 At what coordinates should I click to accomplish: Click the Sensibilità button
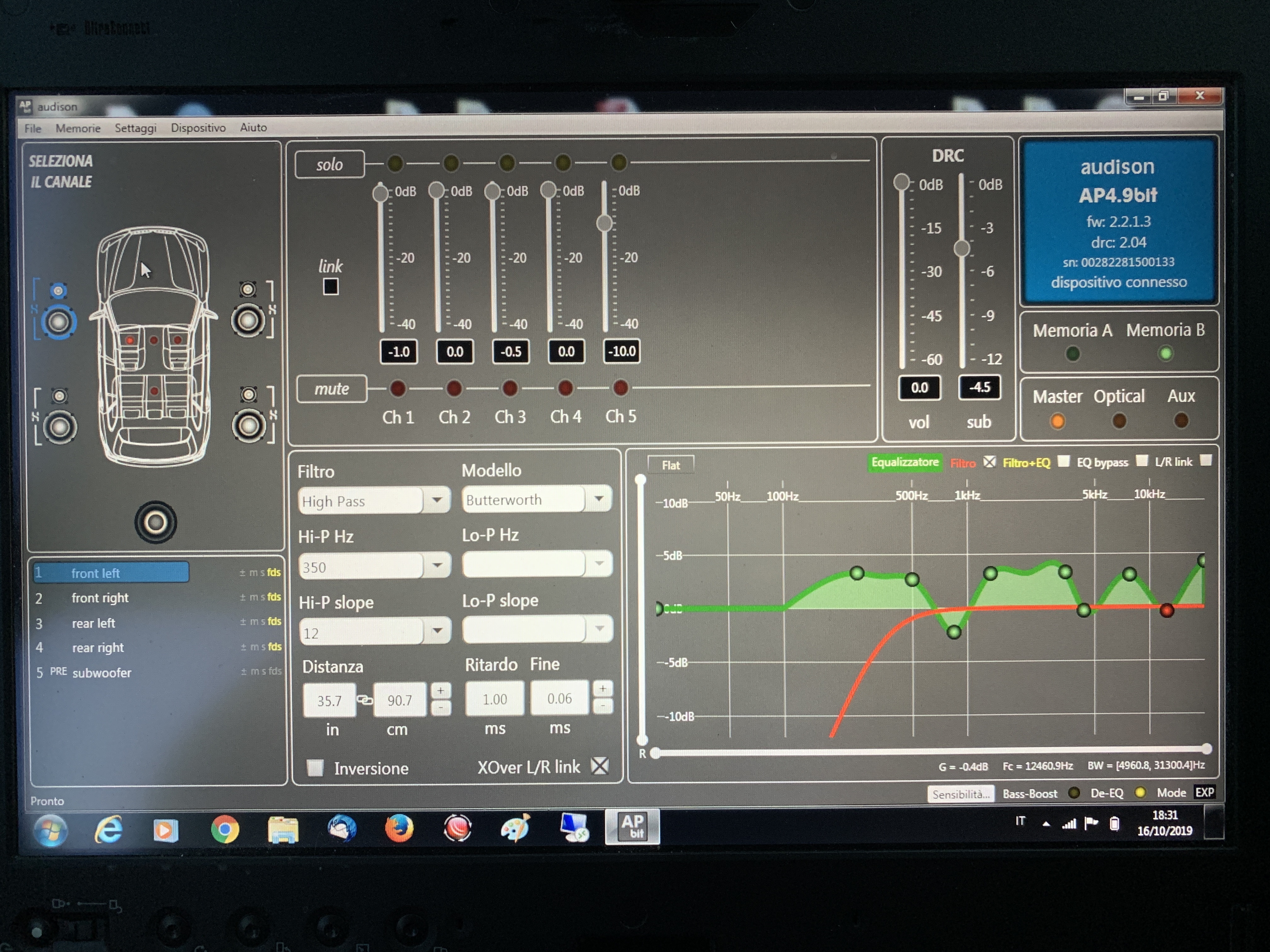coord(961,794)
